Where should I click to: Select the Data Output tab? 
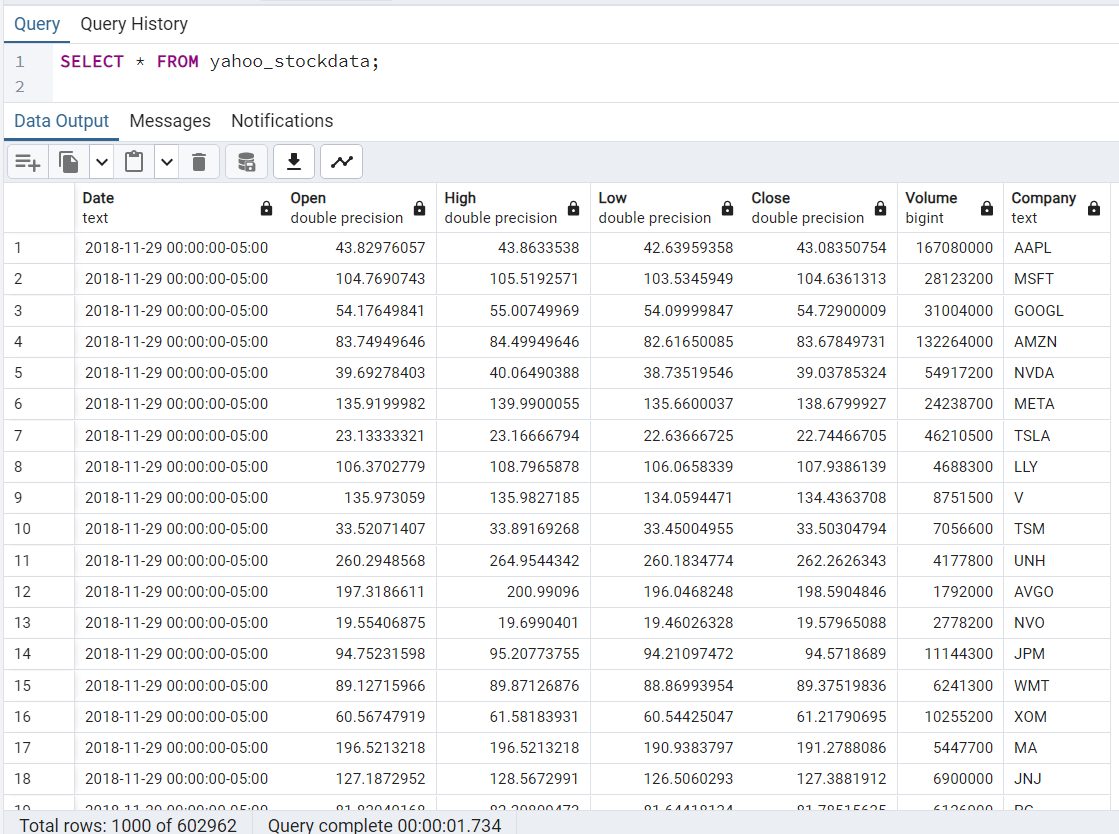coord(61,120)
